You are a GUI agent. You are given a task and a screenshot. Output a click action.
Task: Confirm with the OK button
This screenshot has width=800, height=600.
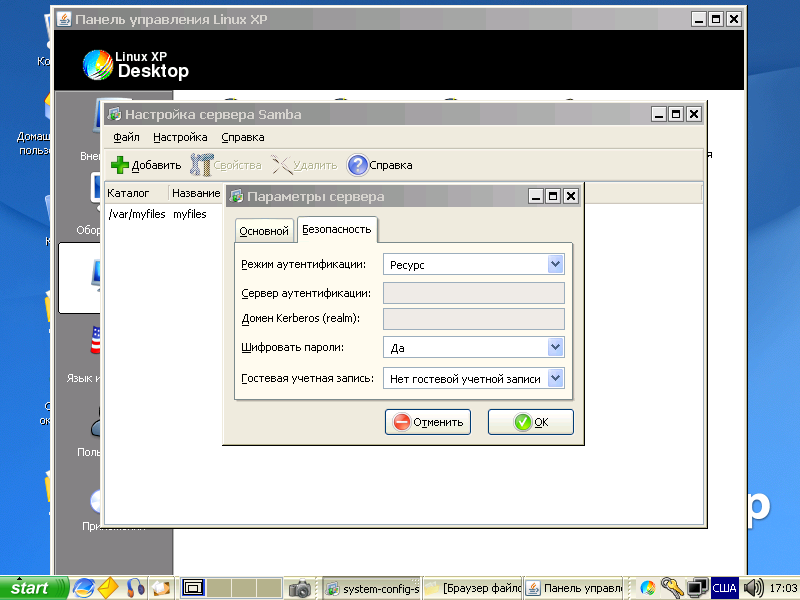[x=531, y=422]
